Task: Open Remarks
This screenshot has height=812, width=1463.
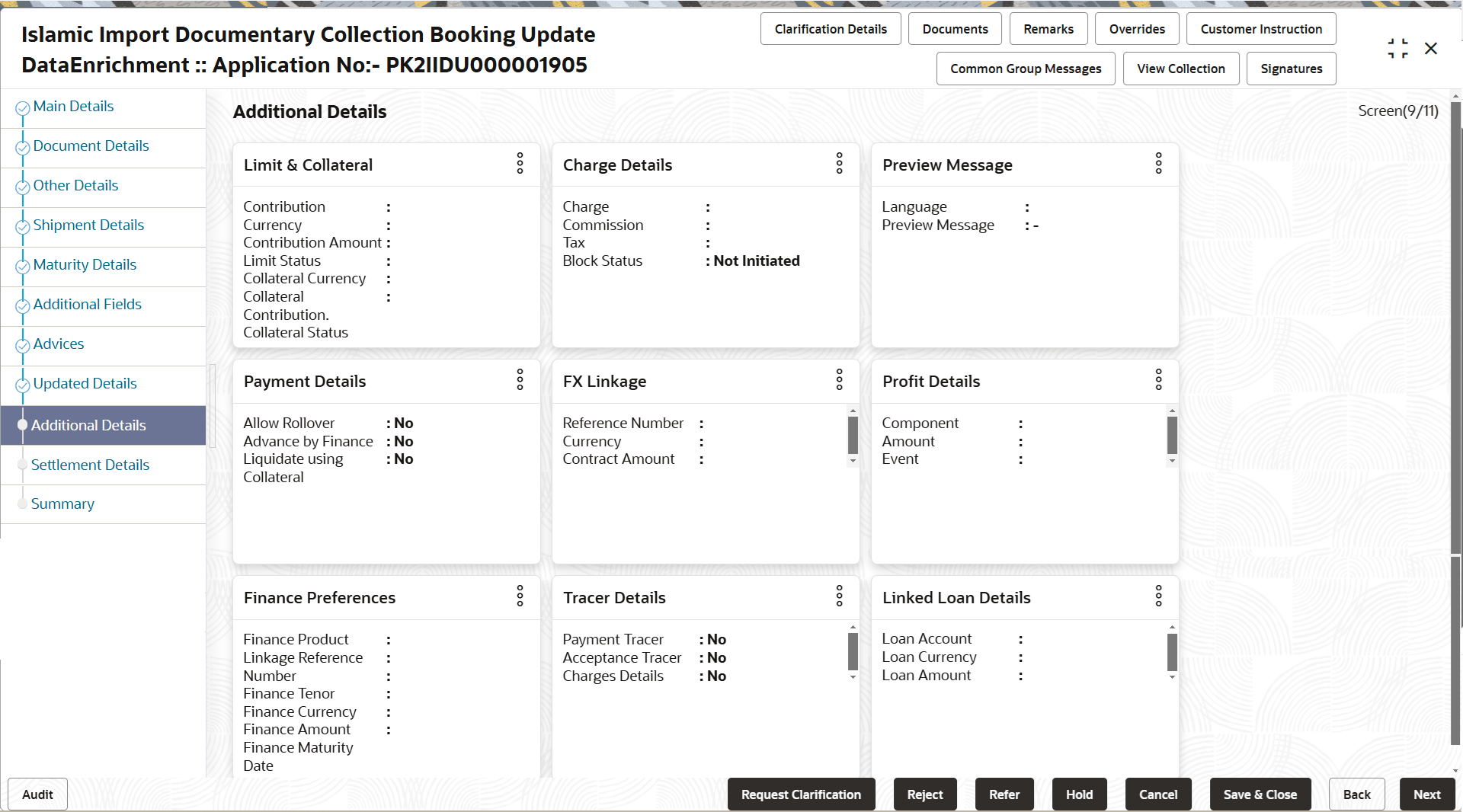Action: (x=1048, y=29)
